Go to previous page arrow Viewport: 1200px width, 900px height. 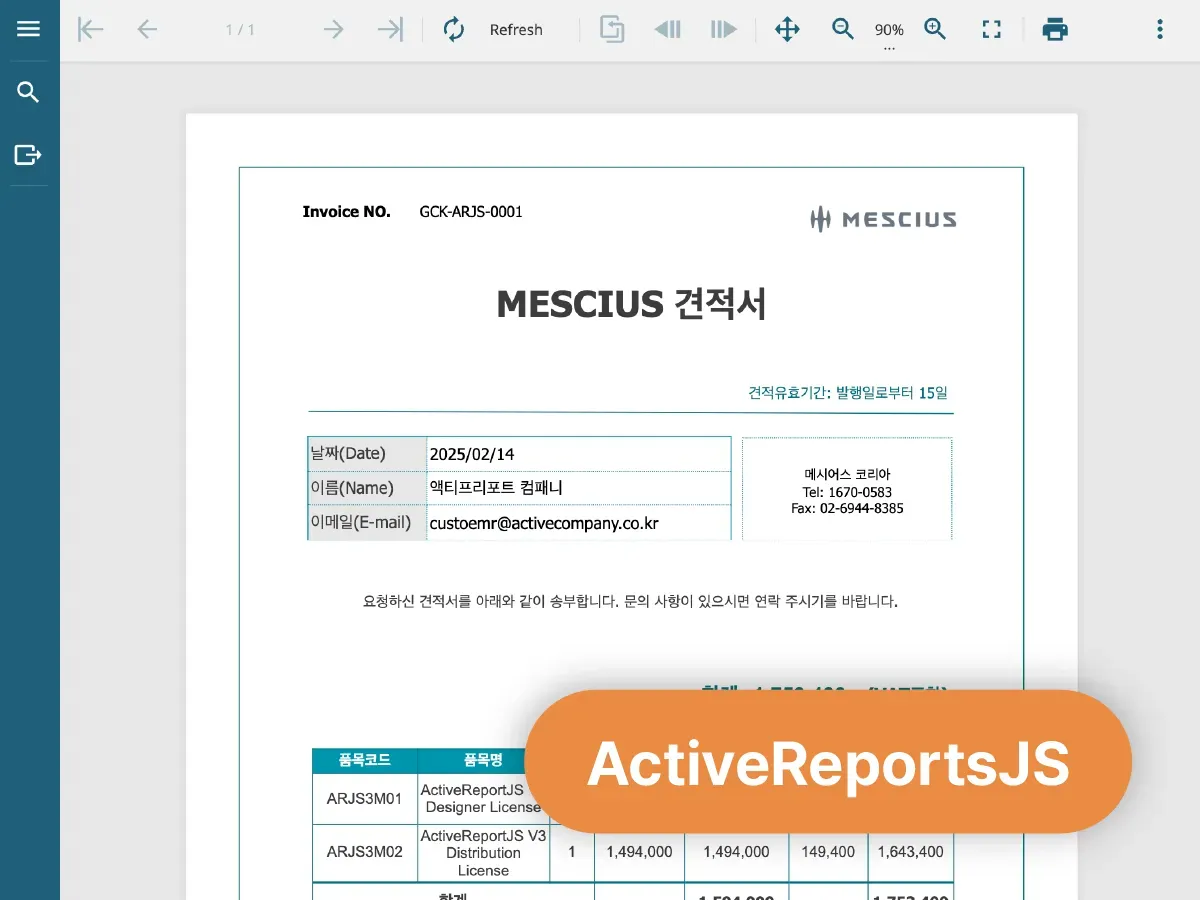(147, 30)
